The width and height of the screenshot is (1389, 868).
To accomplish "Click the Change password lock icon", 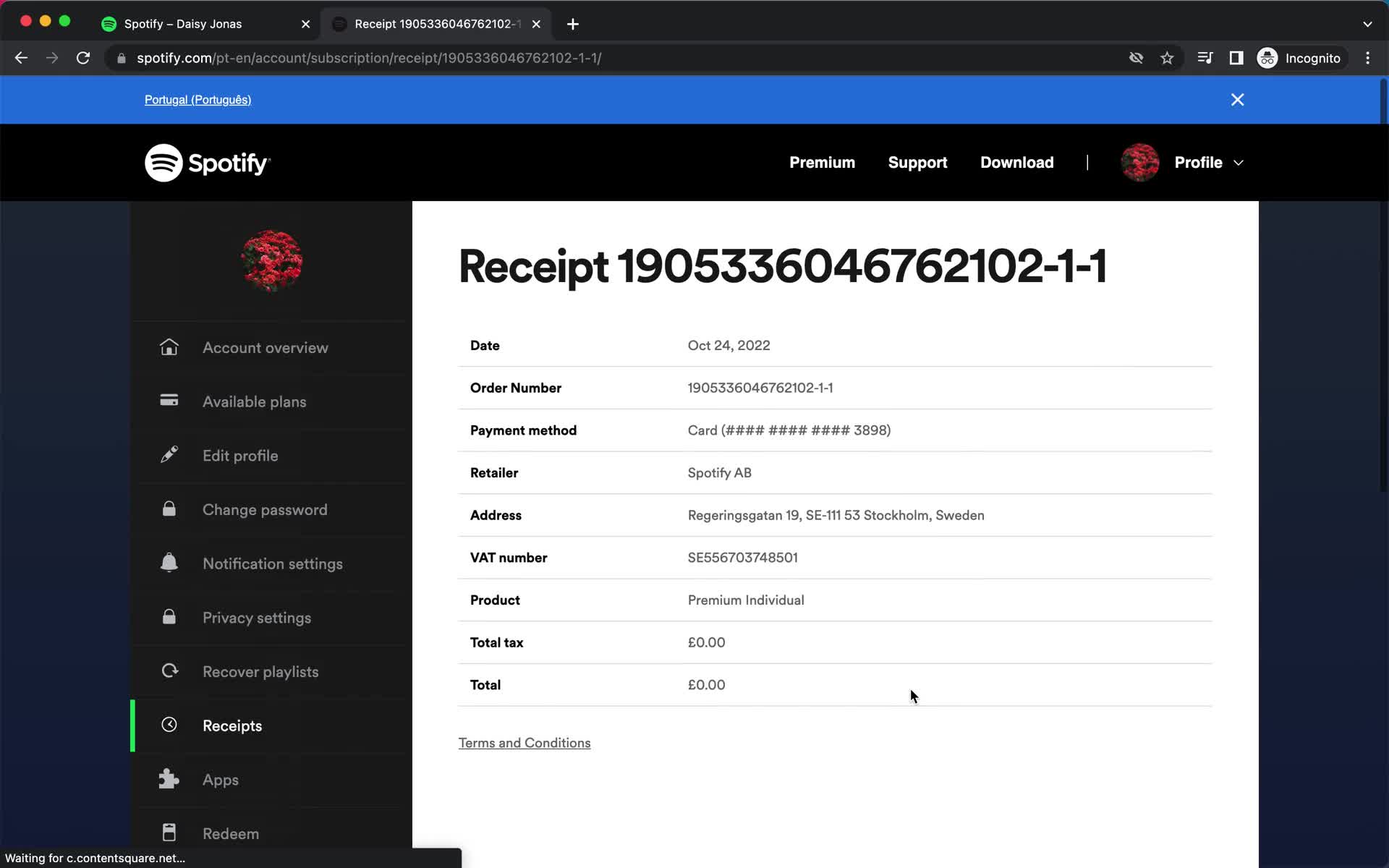I will [x=168, y=510].
